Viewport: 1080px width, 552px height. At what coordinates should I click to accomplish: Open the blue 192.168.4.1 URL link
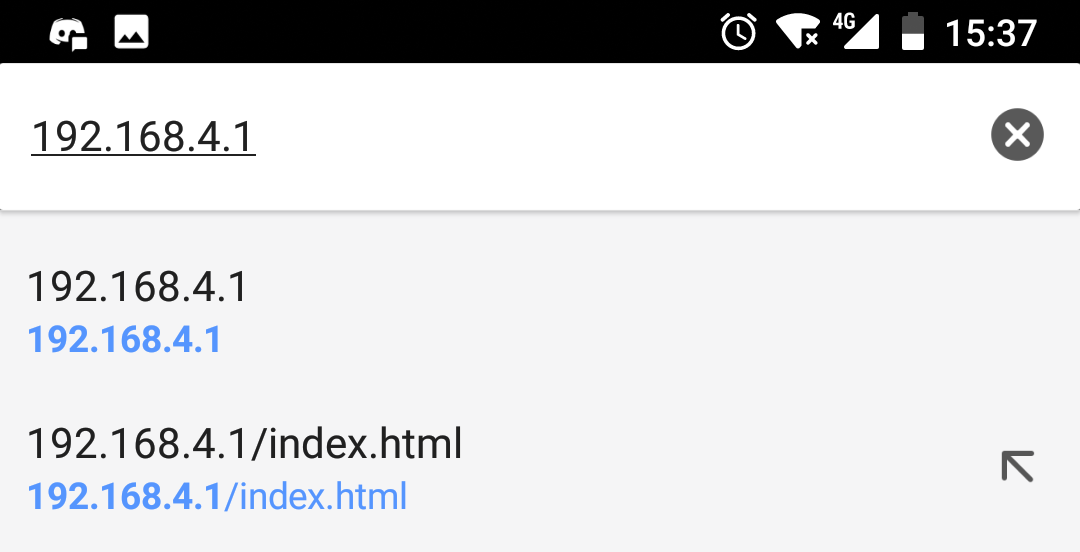pos(124,340)
